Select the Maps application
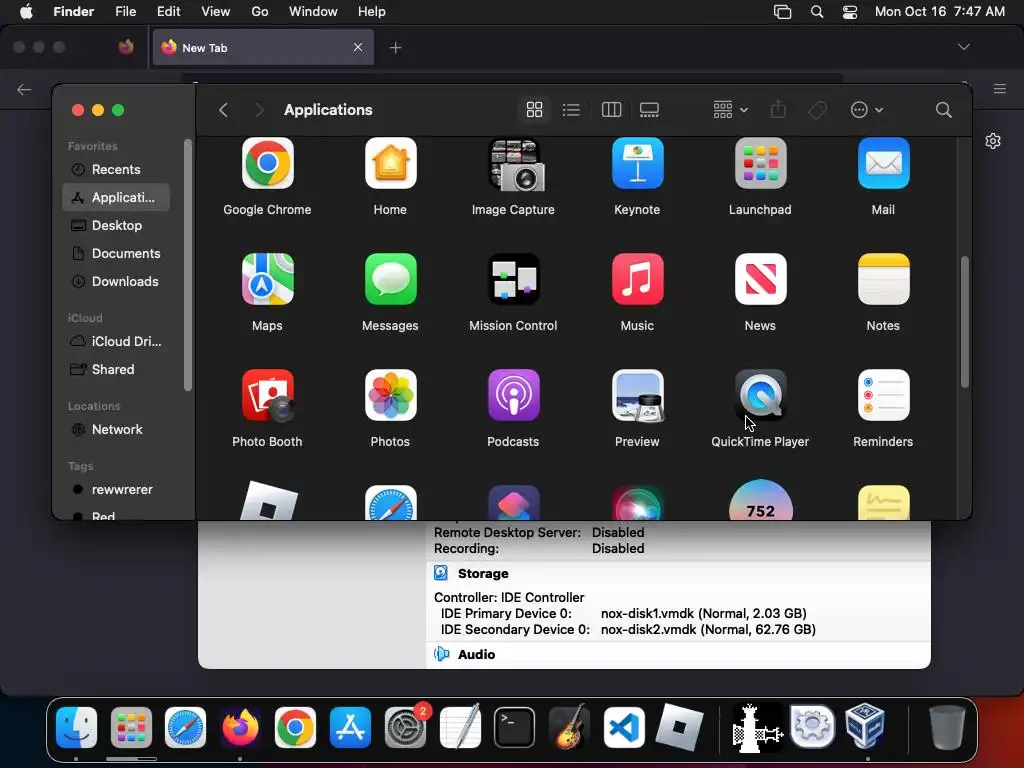The image size is (1024, 768). coord(267,280)
